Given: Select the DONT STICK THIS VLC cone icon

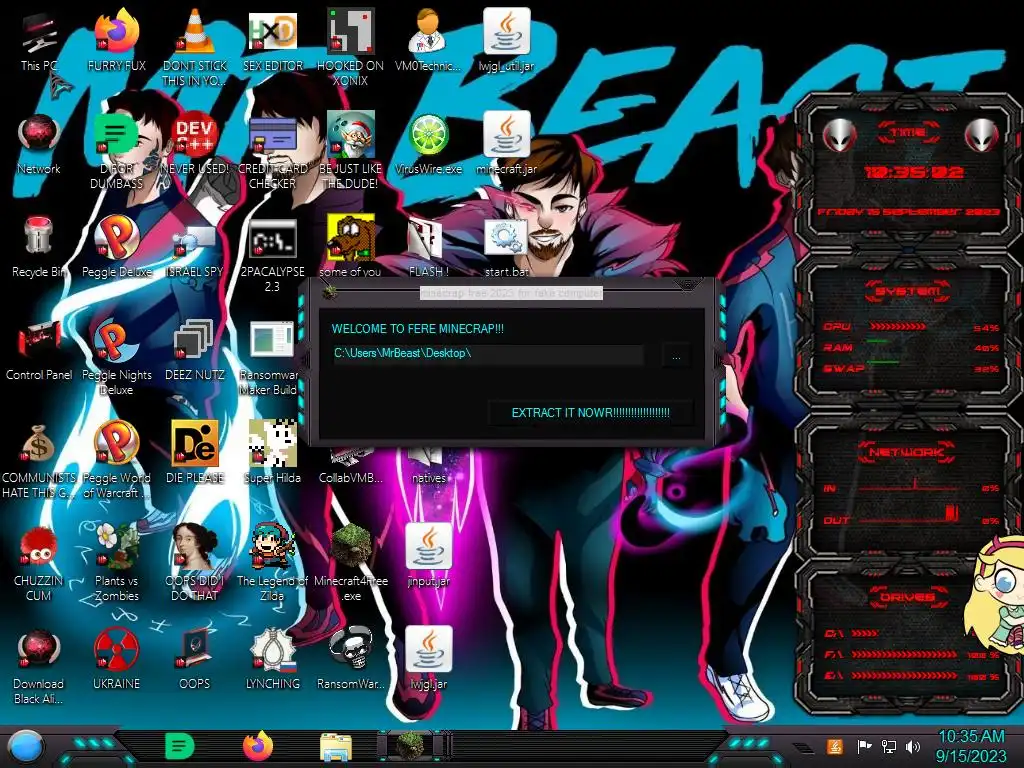Looking at the screenshot, I should 195,33.
